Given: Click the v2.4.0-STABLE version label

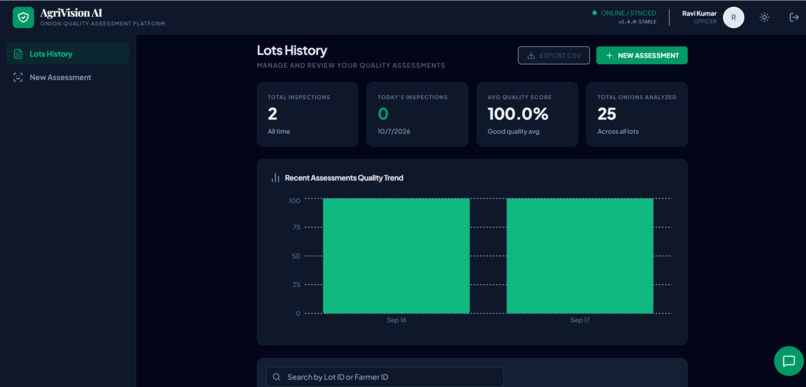Looking at the screenshot, I should [x=637, y=22].
